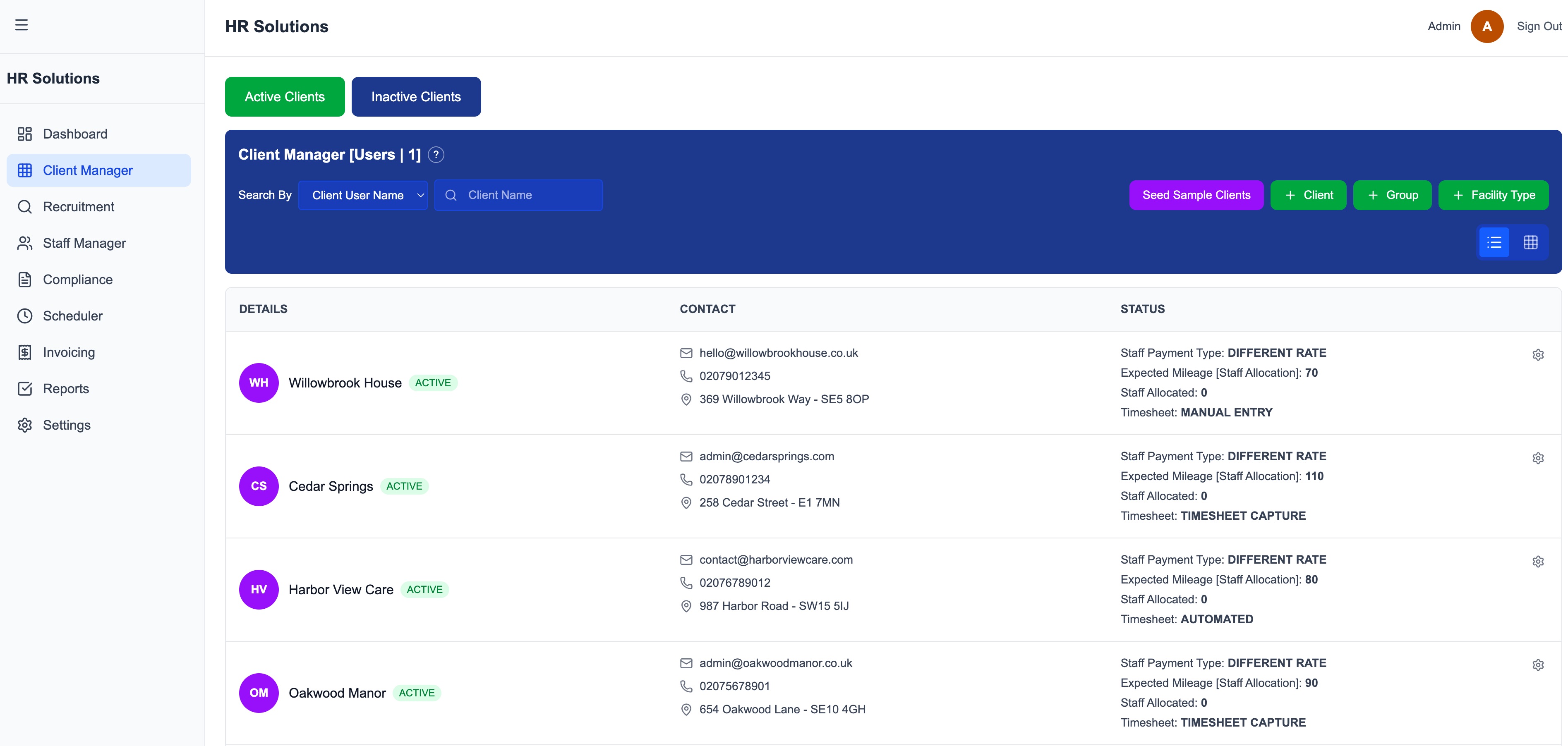Go to Scheduler in the sidebar

tap(72, 316)
